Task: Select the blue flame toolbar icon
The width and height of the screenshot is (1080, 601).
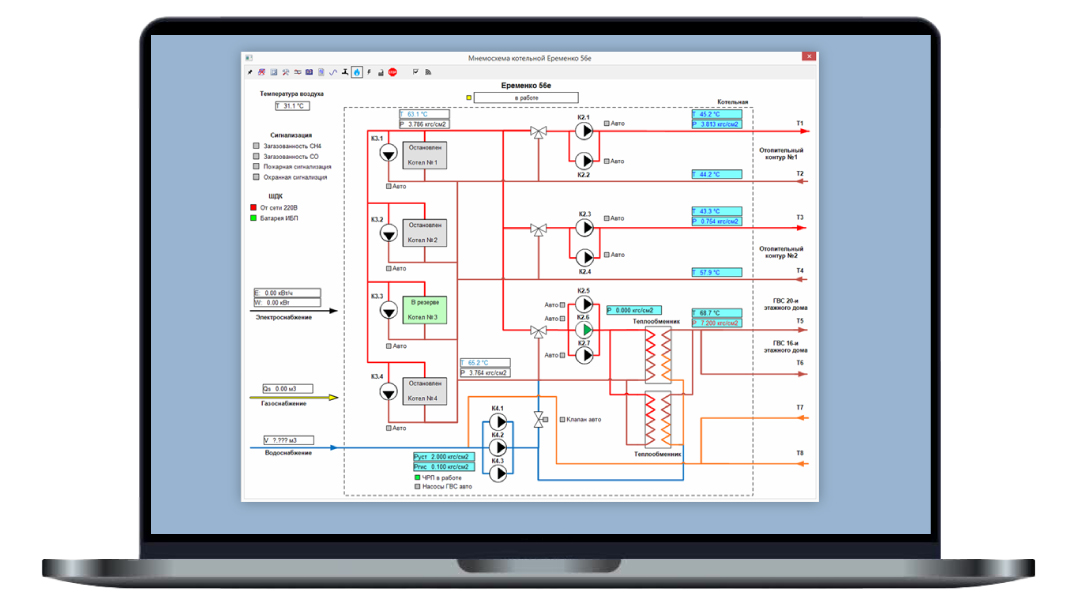Action: (x=357, y=72)
